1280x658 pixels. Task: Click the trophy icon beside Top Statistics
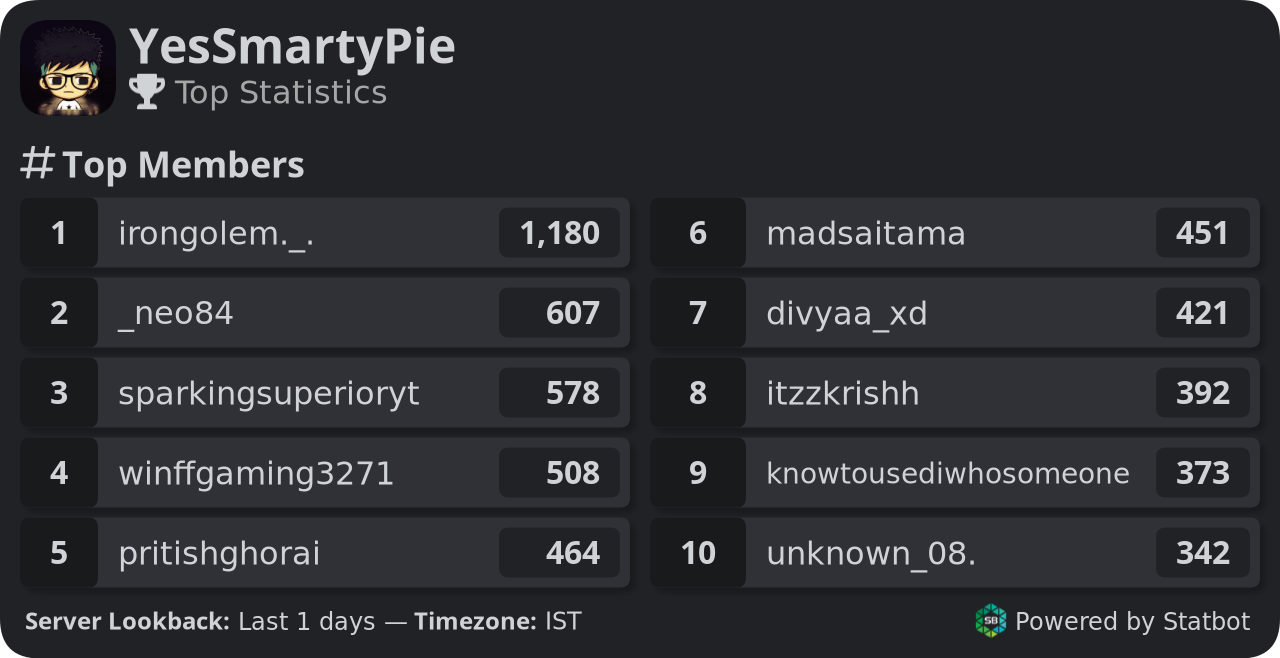(147, 92)
